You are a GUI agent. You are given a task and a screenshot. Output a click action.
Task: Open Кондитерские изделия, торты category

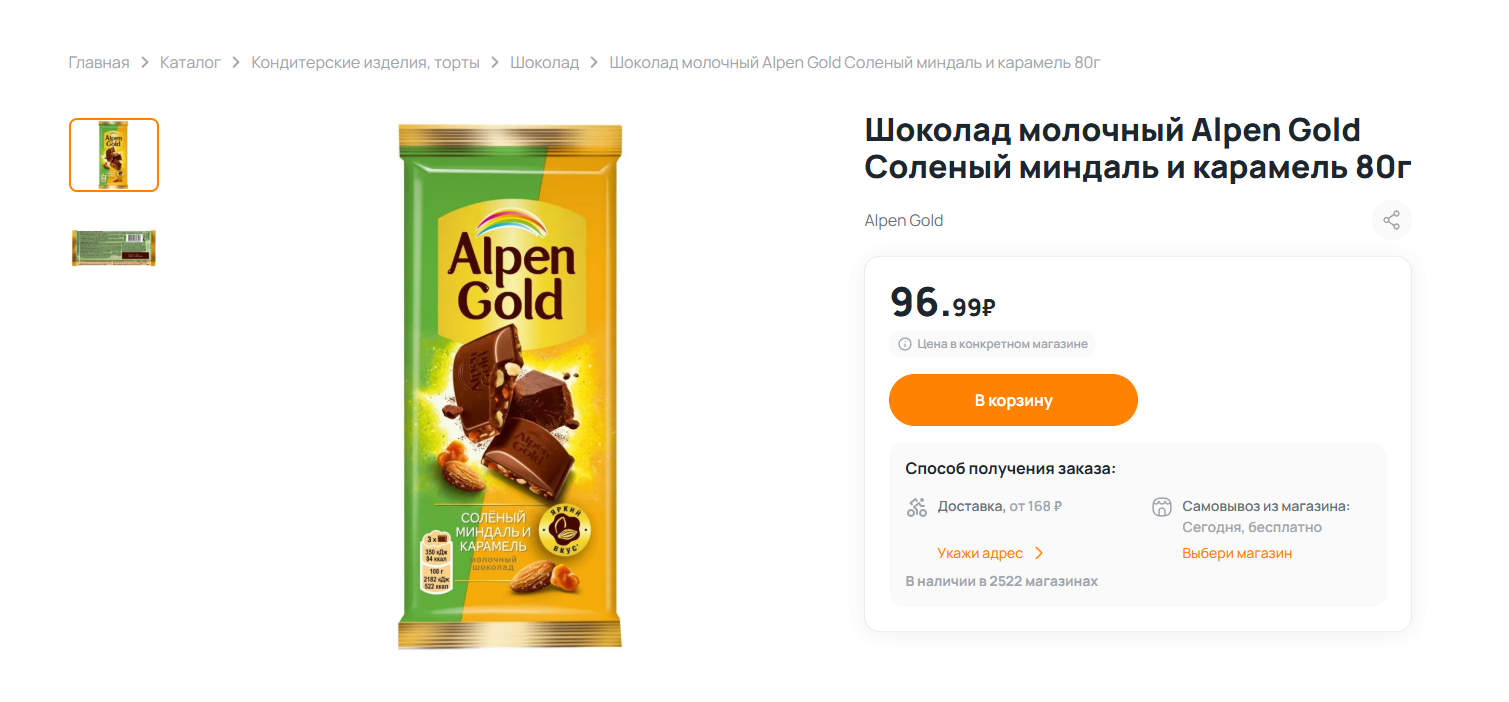[x=365, y=63]
